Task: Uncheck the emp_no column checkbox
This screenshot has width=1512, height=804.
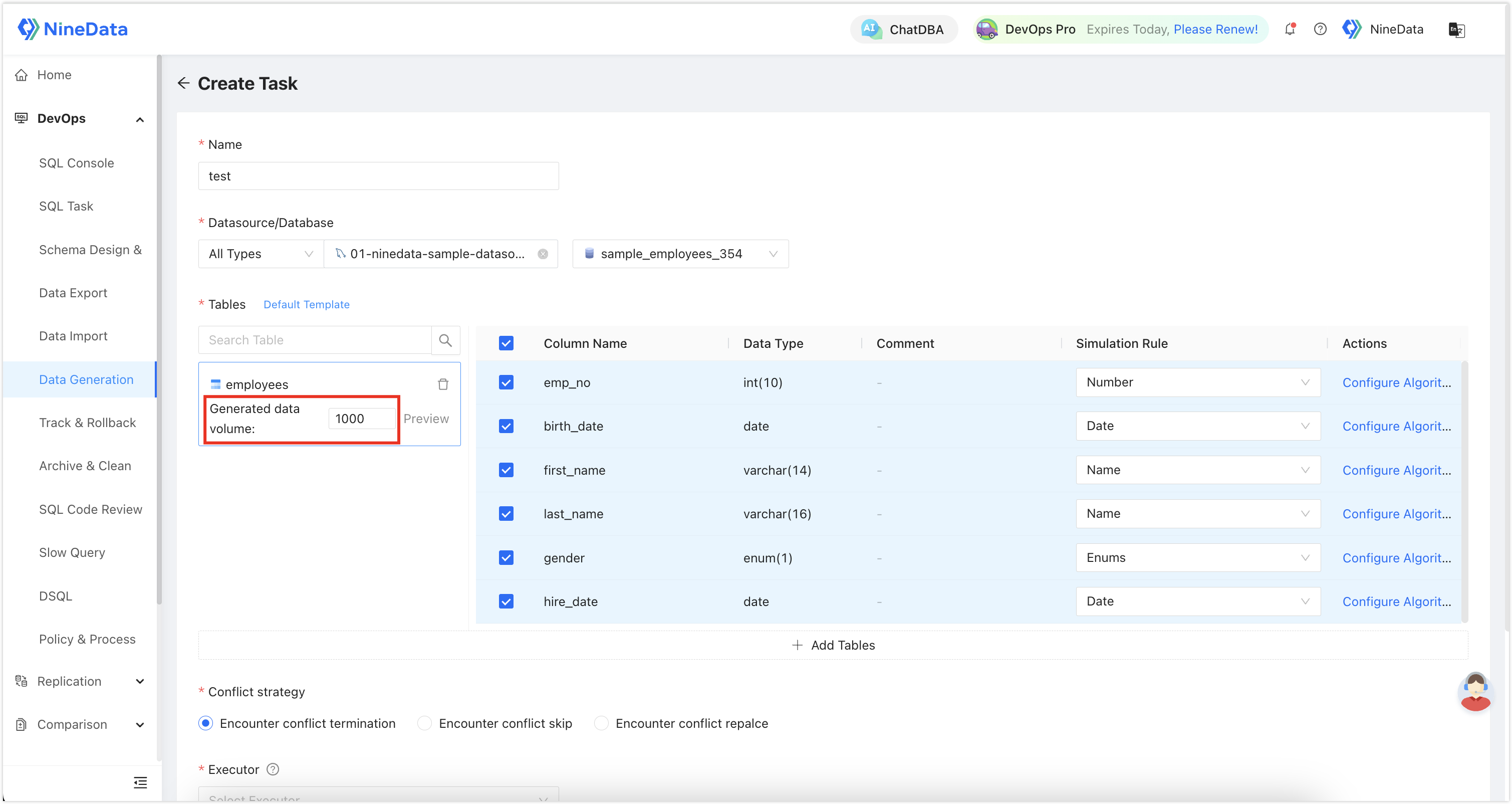Action: click(x=506, y=382)
